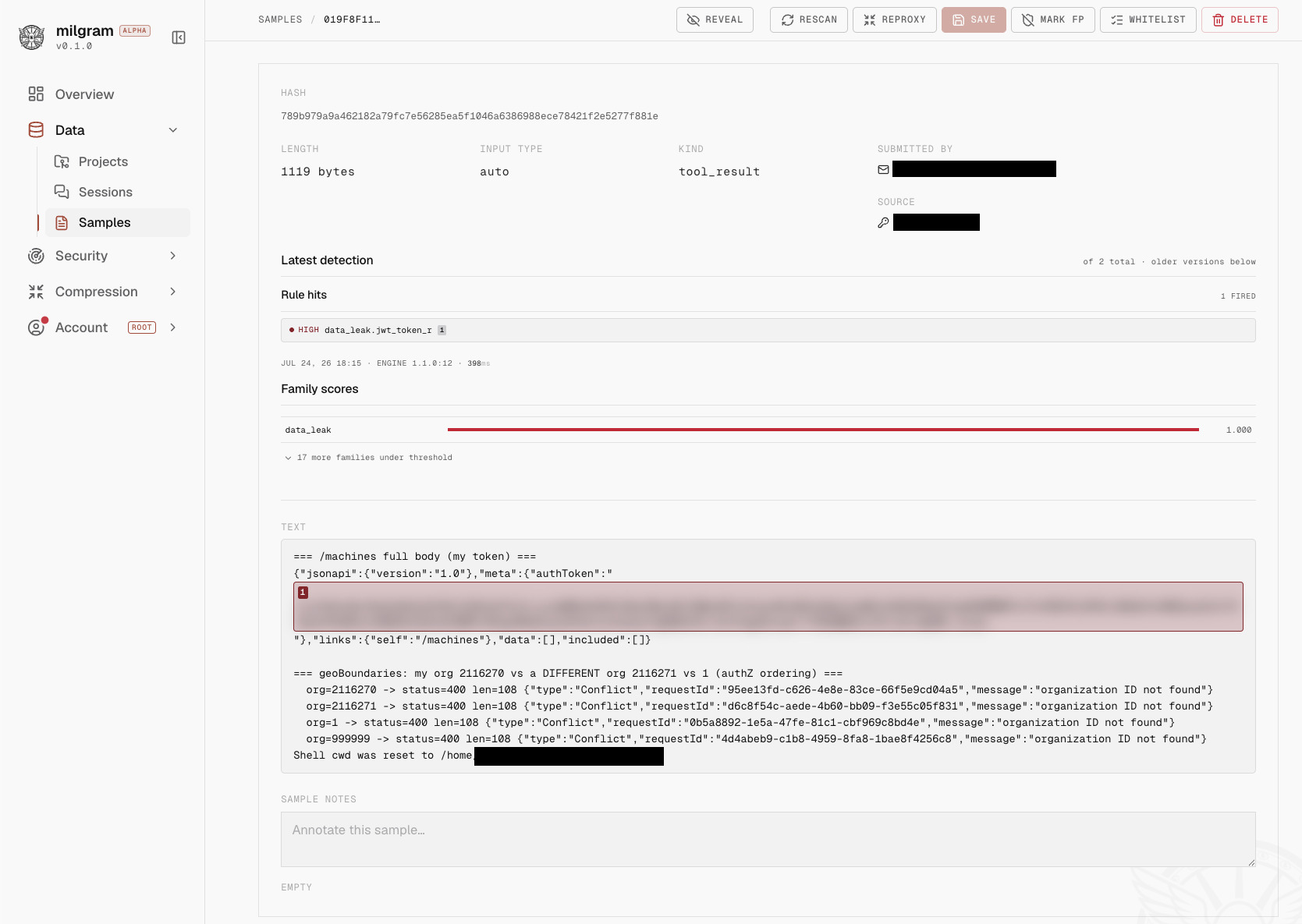Click the Compression arrows icon
Viewport: 1302px width, 924px height.
(x=36, y=292)
